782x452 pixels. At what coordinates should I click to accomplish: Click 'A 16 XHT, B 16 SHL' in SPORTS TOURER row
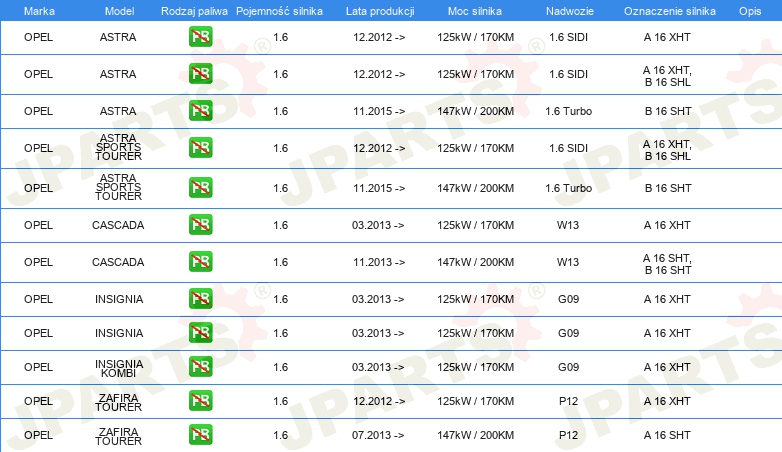(x=667, y=150)
